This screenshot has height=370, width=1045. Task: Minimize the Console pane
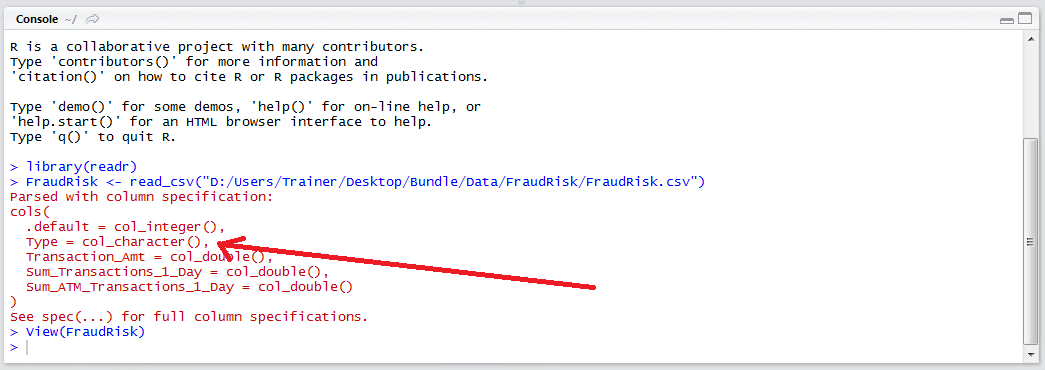point(1007,21)
